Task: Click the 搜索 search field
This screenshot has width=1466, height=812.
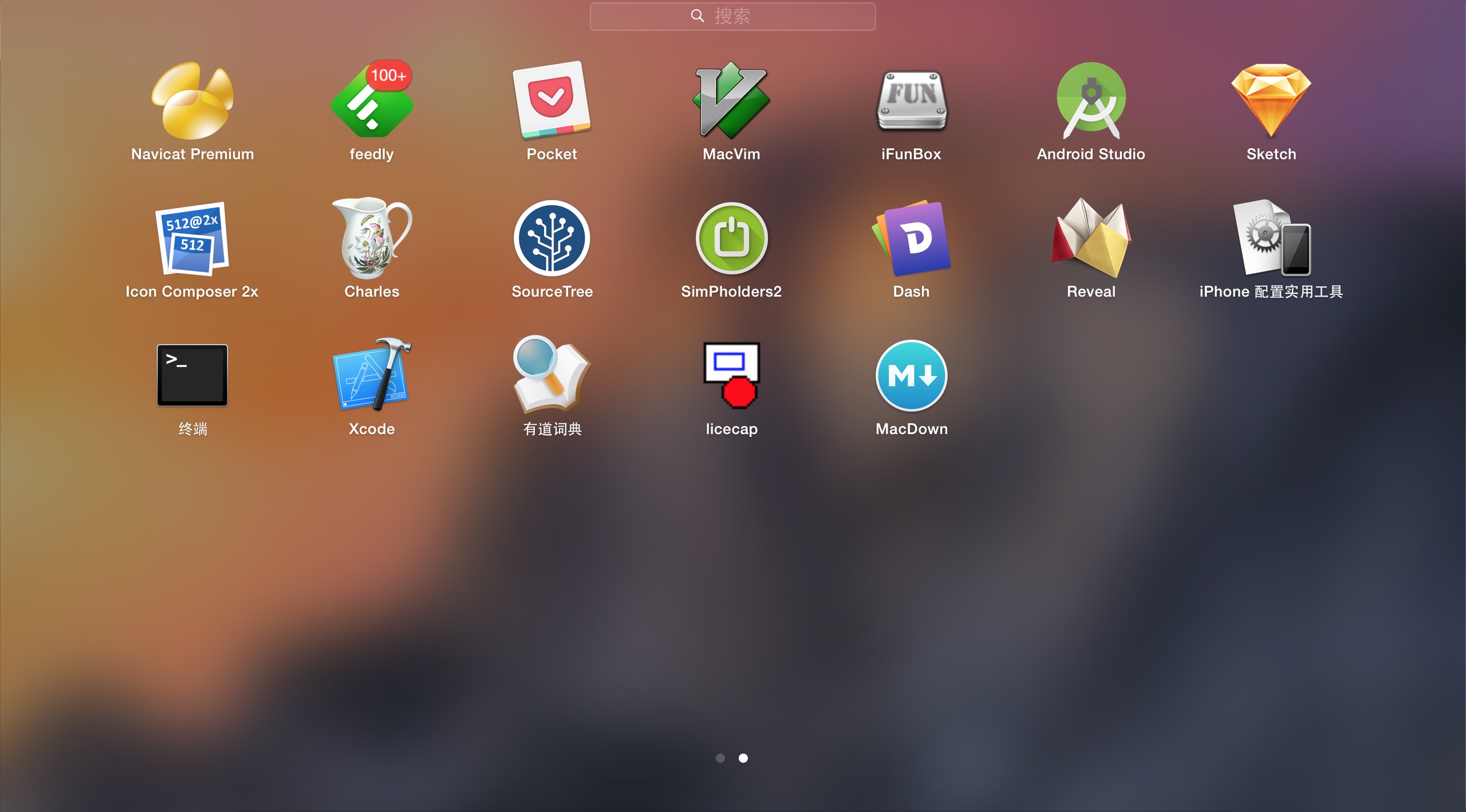Action: [x=732, y=16]
